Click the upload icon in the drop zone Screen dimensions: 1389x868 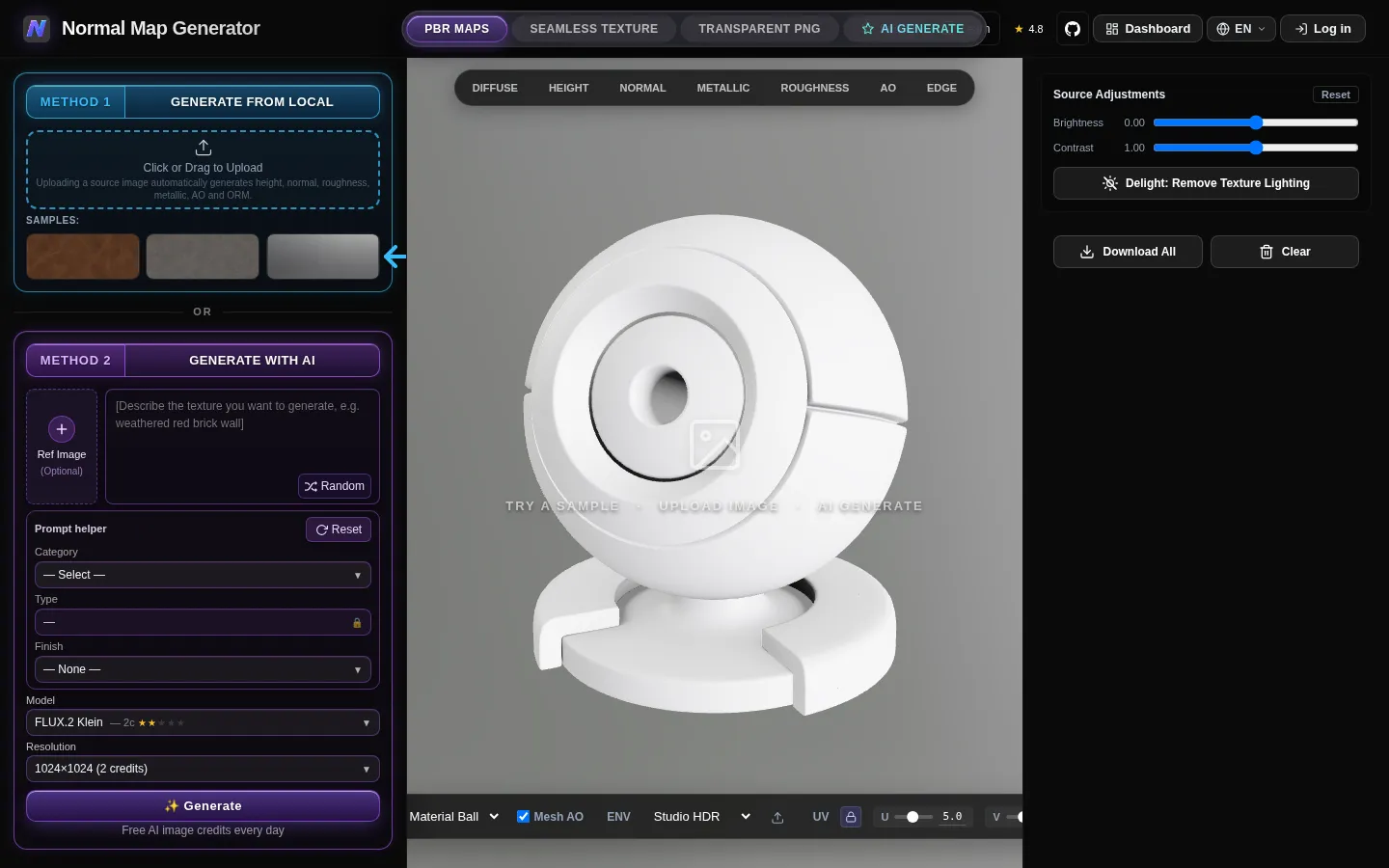tap(204, 148)
